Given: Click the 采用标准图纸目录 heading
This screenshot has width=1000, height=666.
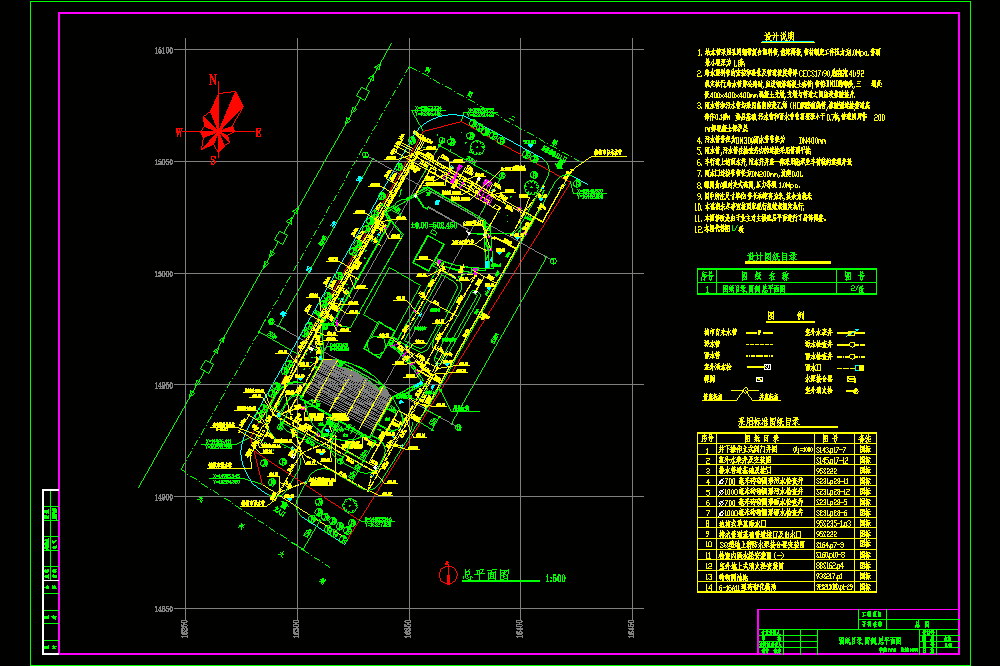Looking at the screenshot, I should (768, 422).
